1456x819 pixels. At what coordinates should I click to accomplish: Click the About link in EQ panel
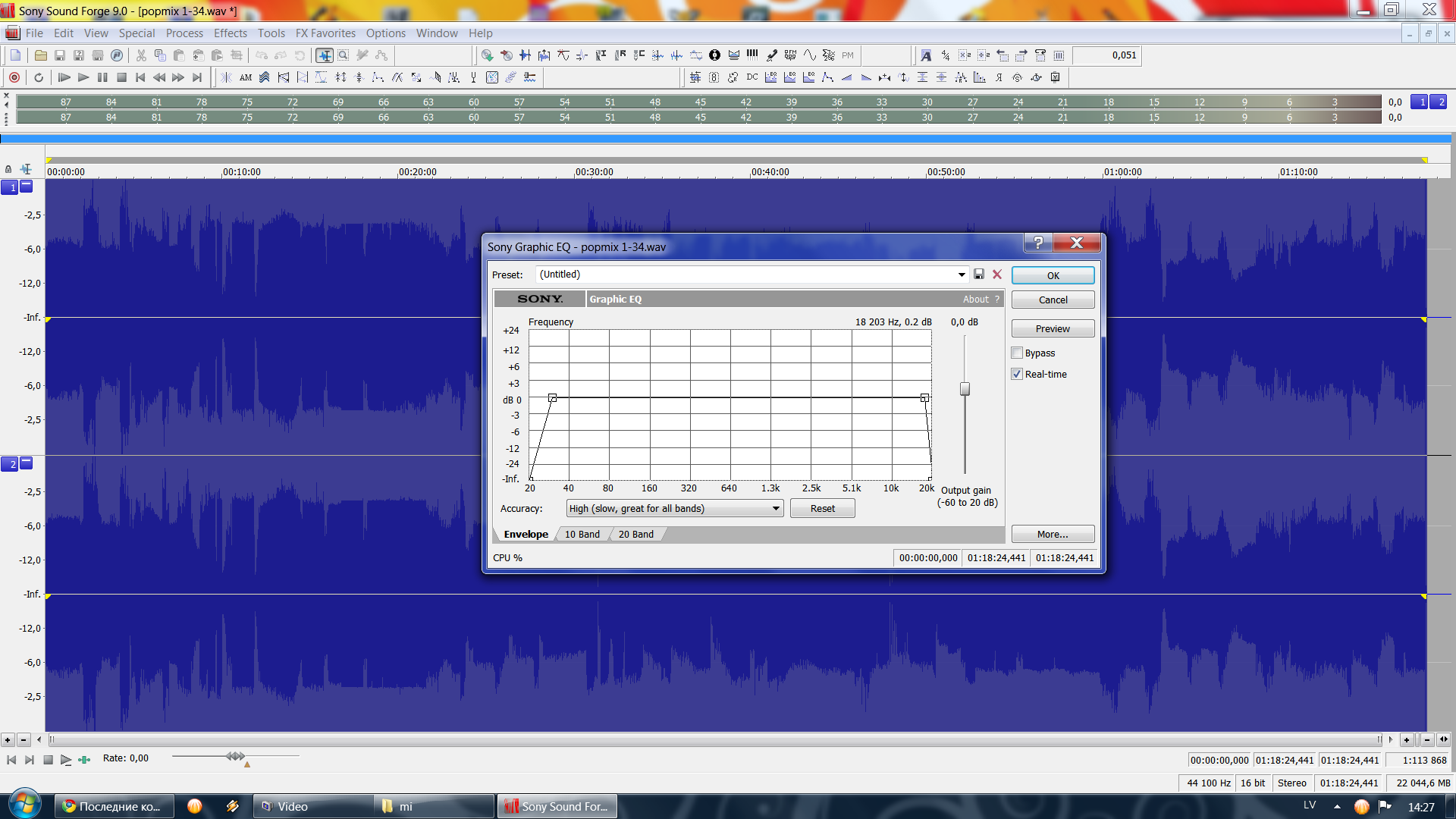[975, 299]
